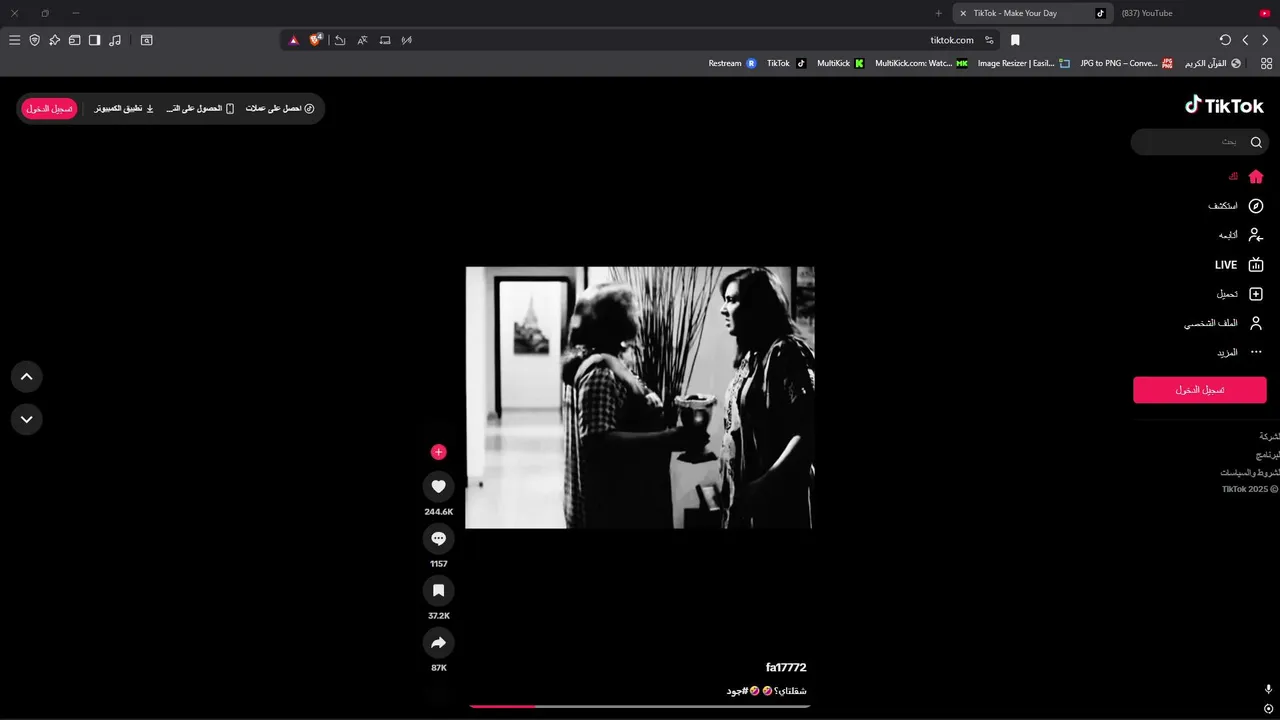The image size is (1280, 720).
Task: Follow creator with the red plus icon
Action: pyautogui.click(x=438, y=452)
